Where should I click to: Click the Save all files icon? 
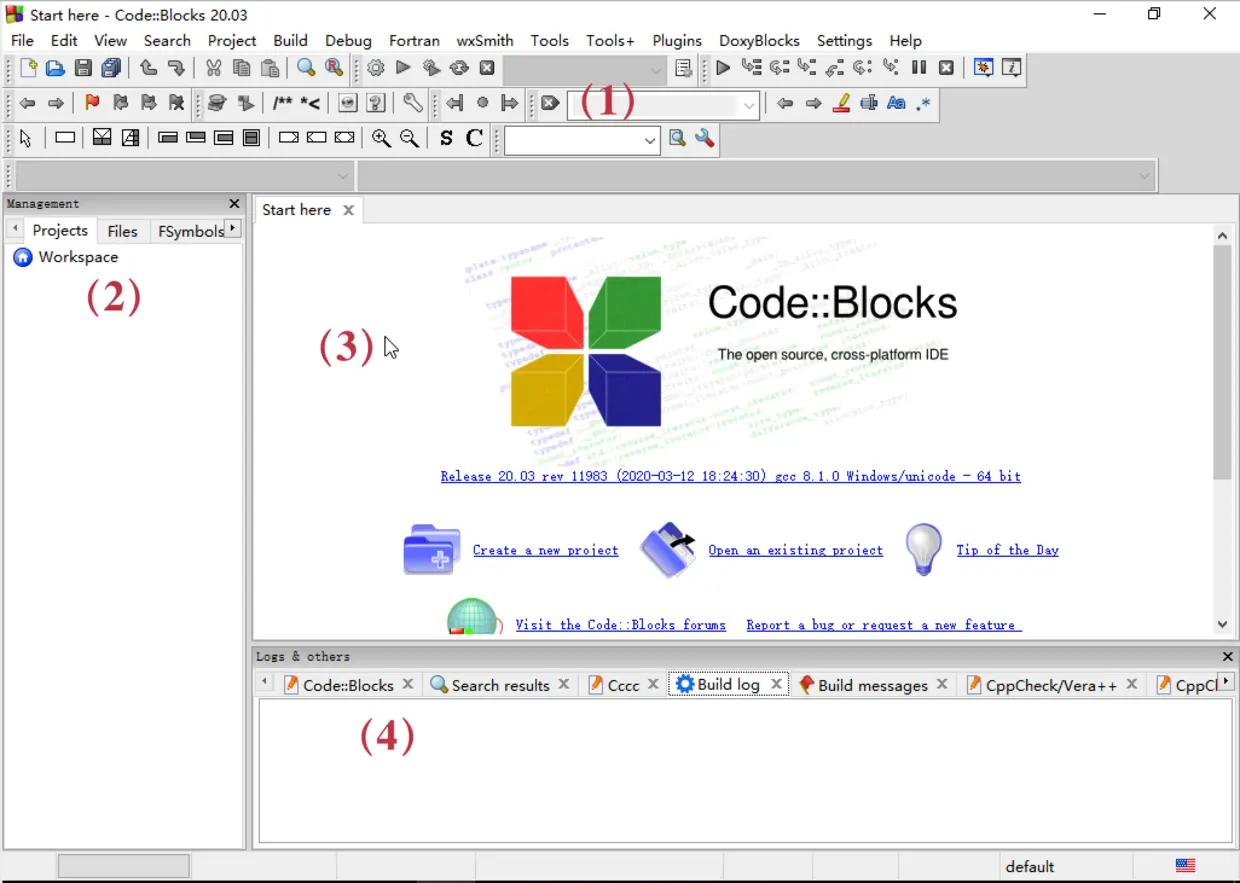(111, 68)
